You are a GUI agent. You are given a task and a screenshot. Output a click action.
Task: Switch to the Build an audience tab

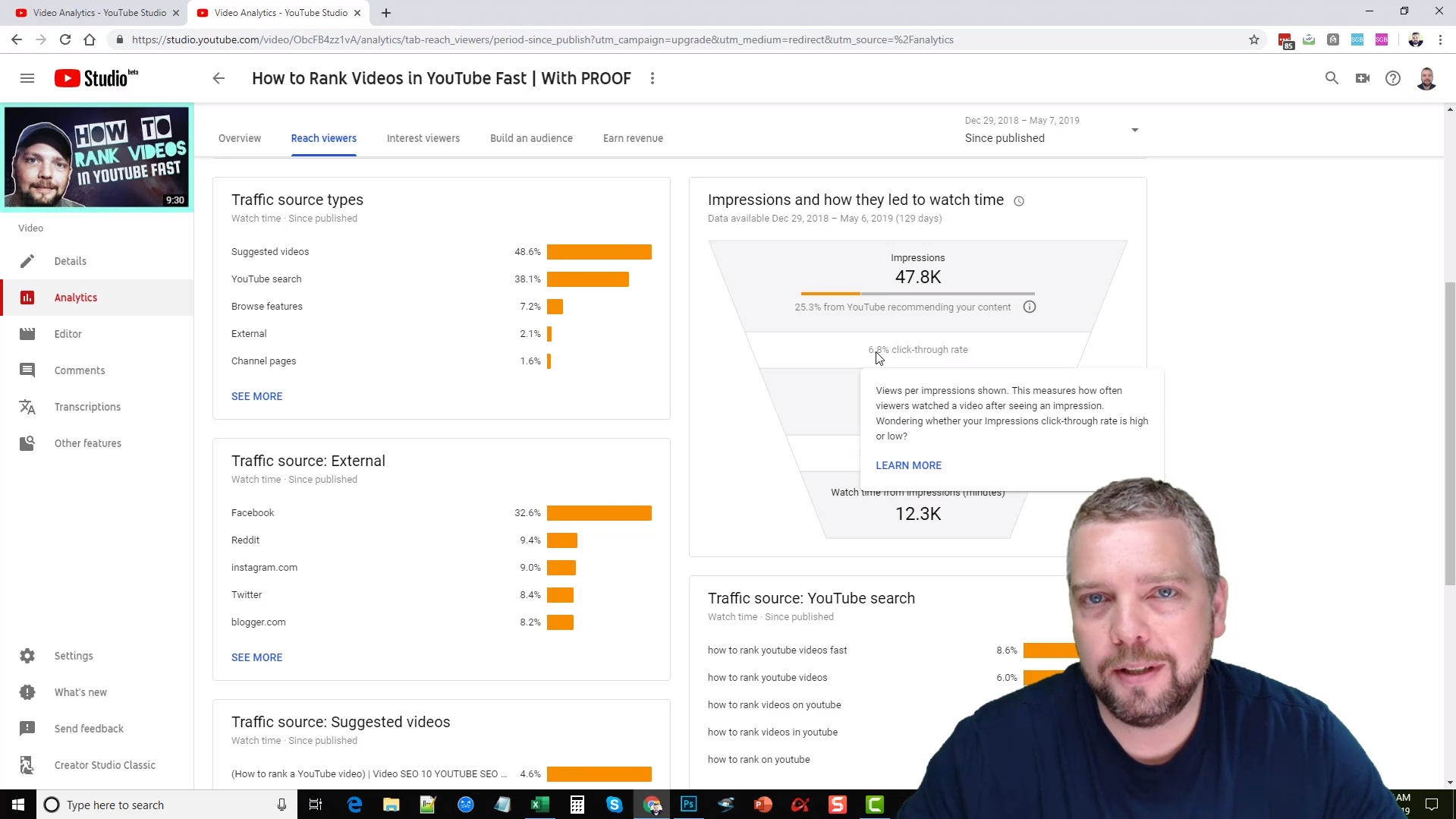pos(531,138)
